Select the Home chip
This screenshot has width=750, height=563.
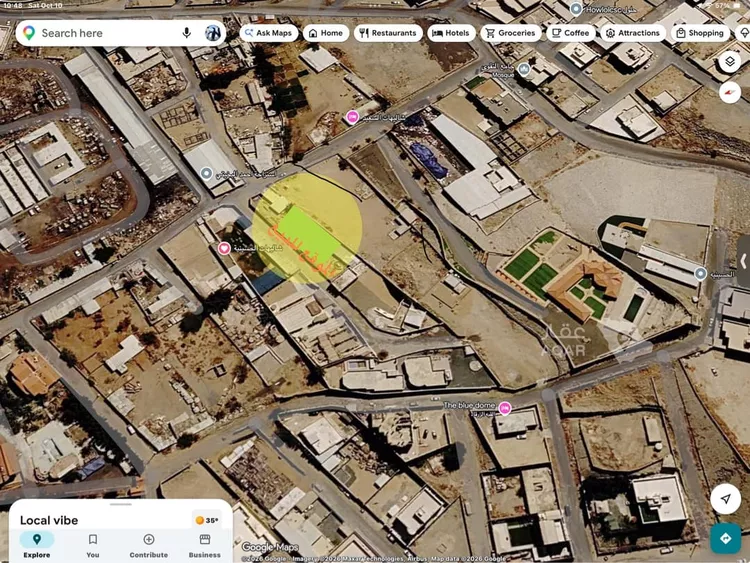[x=326, y=33]
